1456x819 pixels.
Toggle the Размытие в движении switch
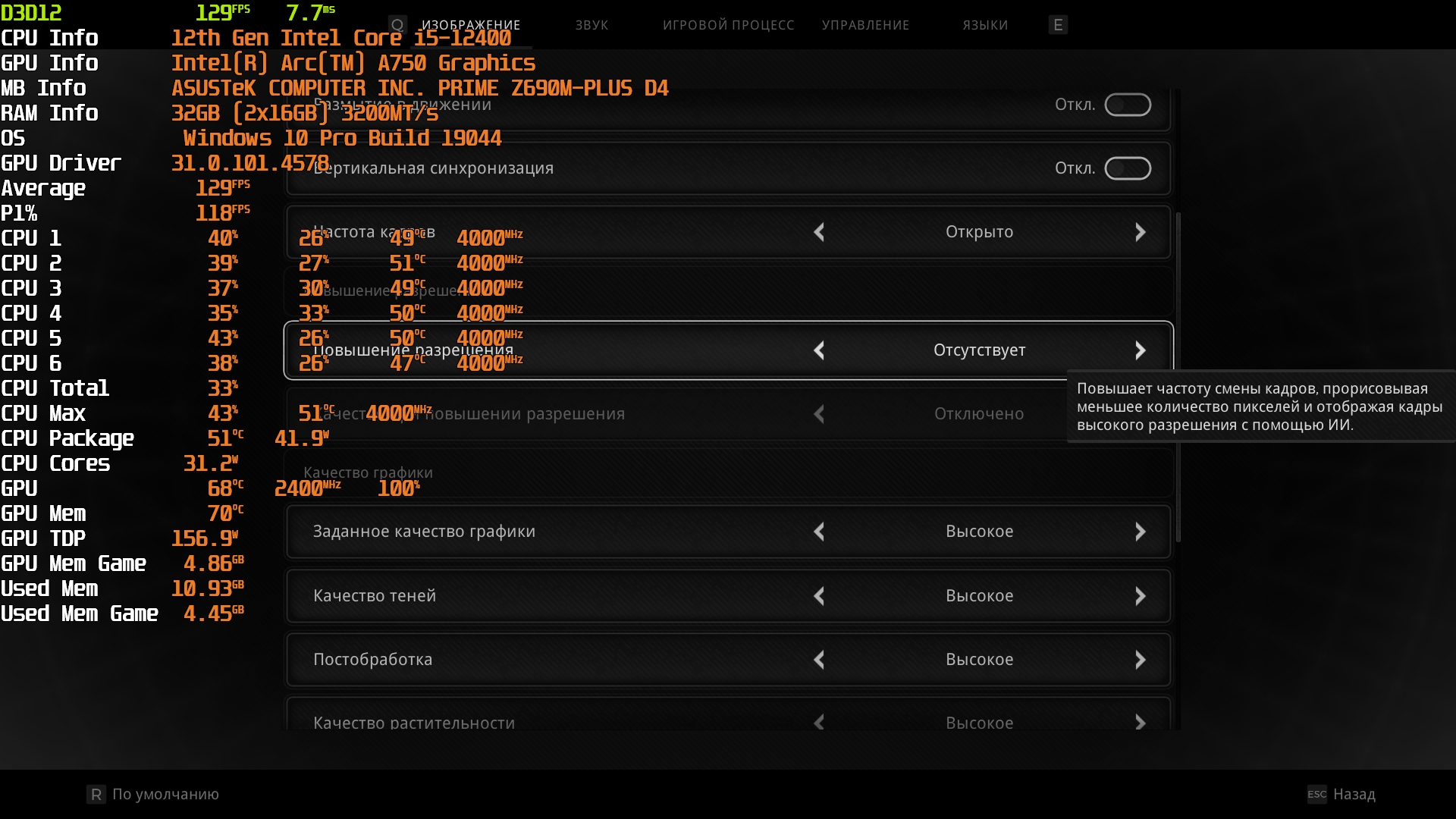click(1127, 105)
